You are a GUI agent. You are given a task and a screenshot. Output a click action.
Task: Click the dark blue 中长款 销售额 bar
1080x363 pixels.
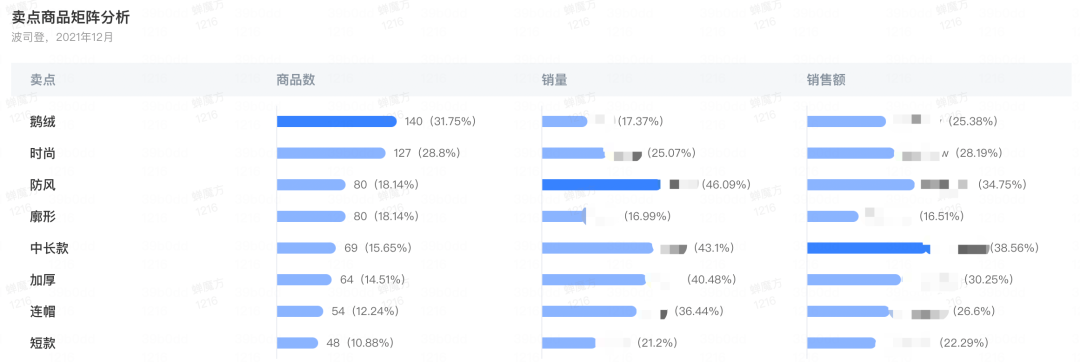pos(868,248)
